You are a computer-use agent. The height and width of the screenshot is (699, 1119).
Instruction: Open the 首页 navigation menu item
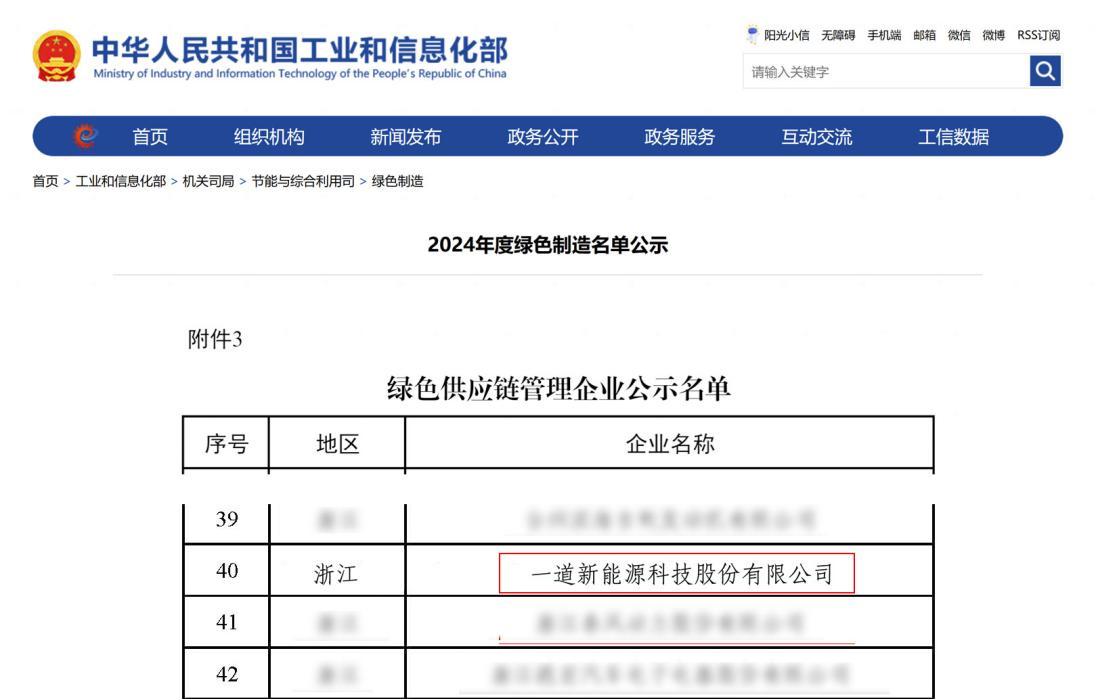[150, 137]
